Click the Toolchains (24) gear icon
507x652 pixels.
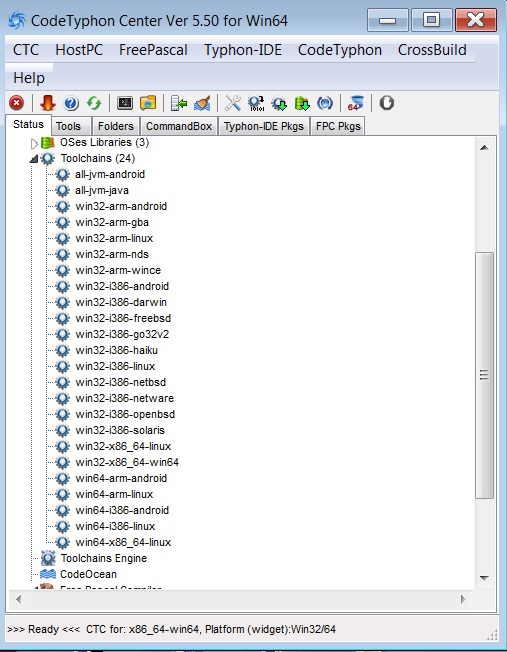pyautogui.click(x=48, y=158)
